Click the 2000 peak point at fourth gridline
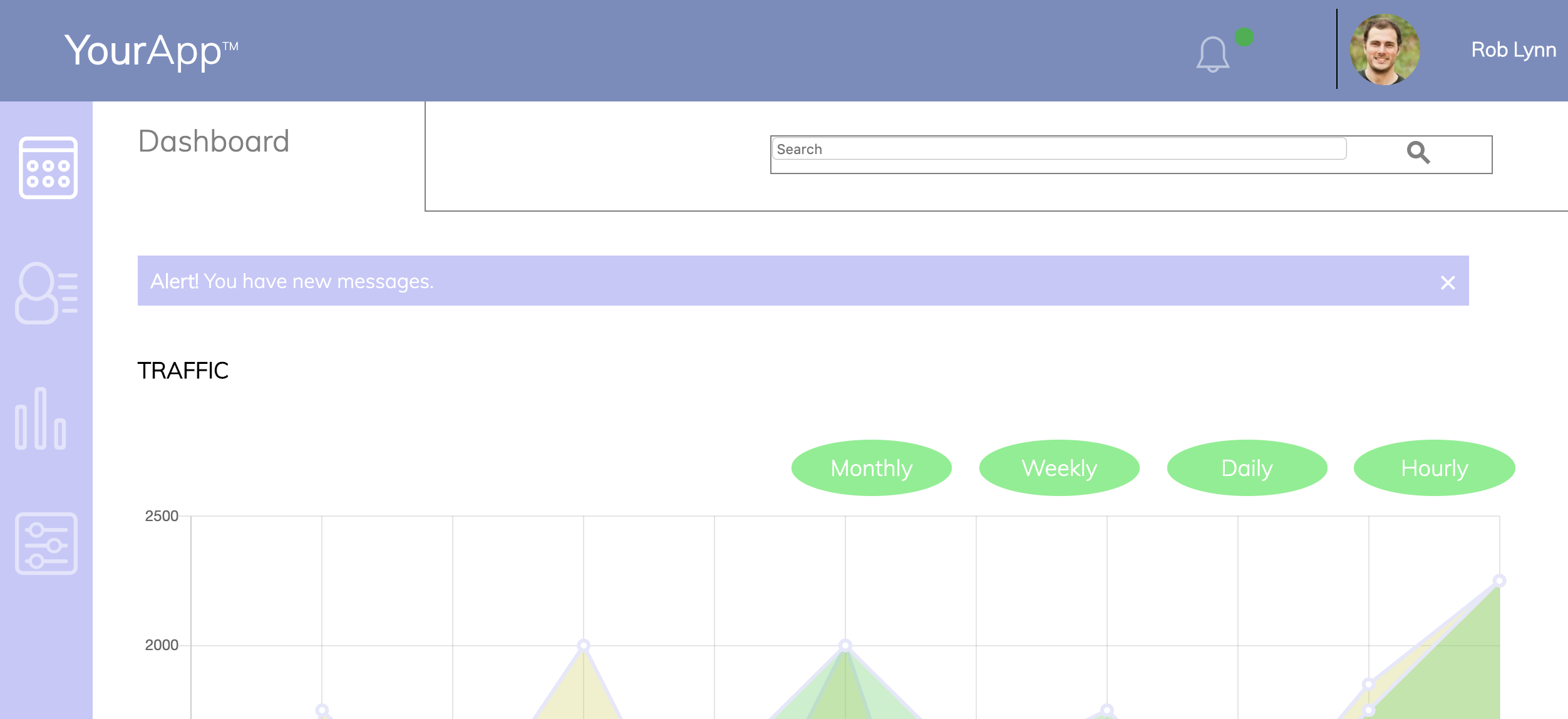1568x719 pixels. tap(584, 645)
